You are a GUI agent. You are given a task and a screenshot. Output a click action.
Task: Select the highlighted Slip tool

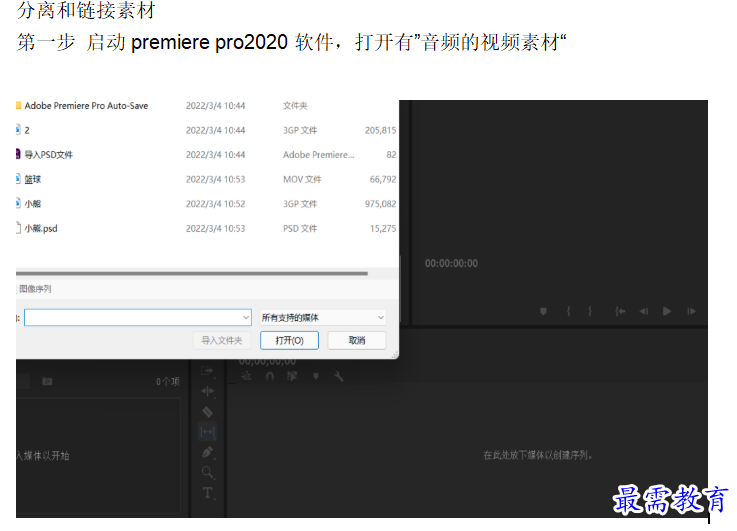[x=207, y=431]
